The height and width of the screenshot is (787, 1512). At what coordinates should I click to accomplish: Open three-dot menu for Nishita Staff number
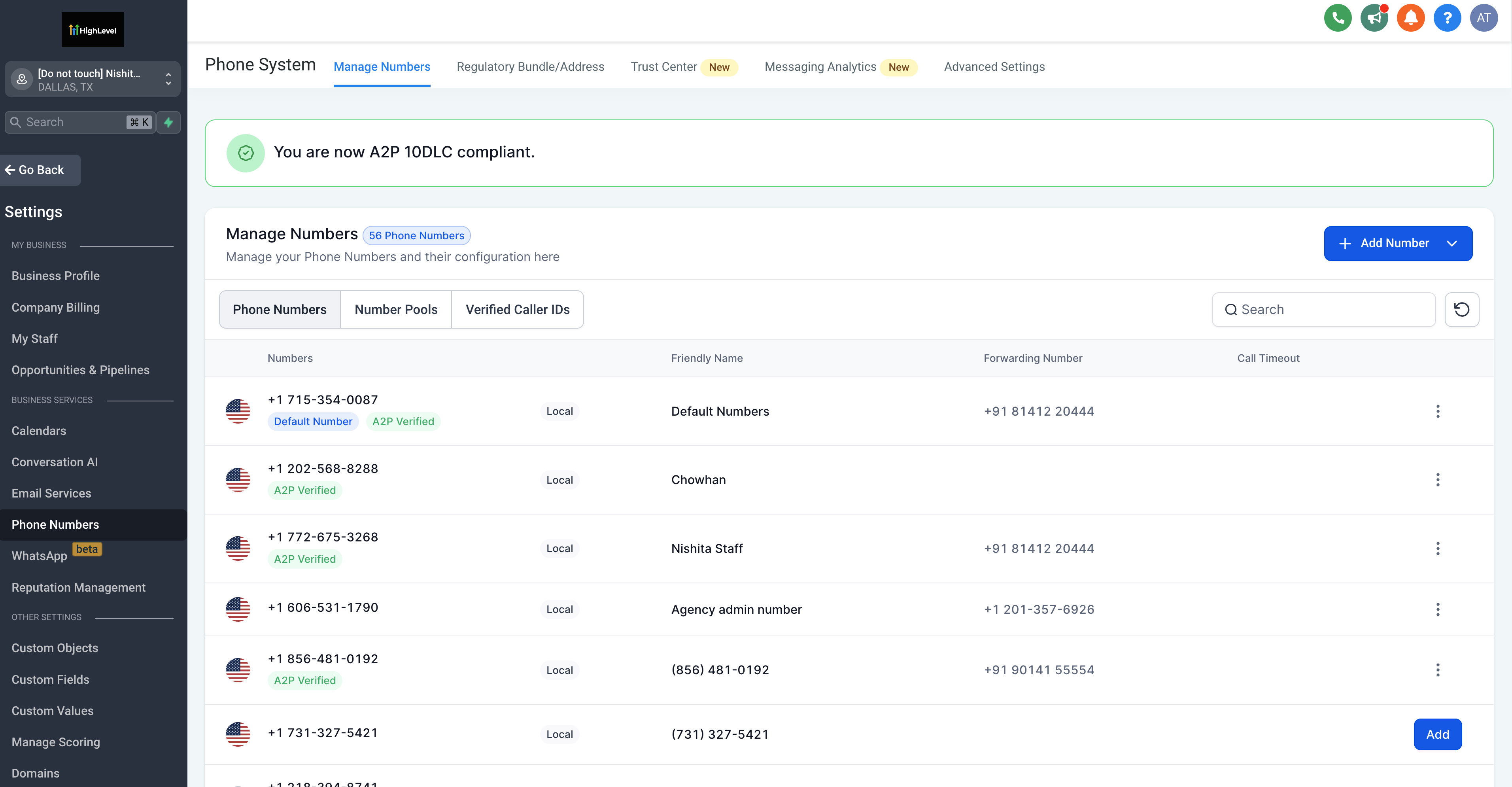coord(1437,548)
